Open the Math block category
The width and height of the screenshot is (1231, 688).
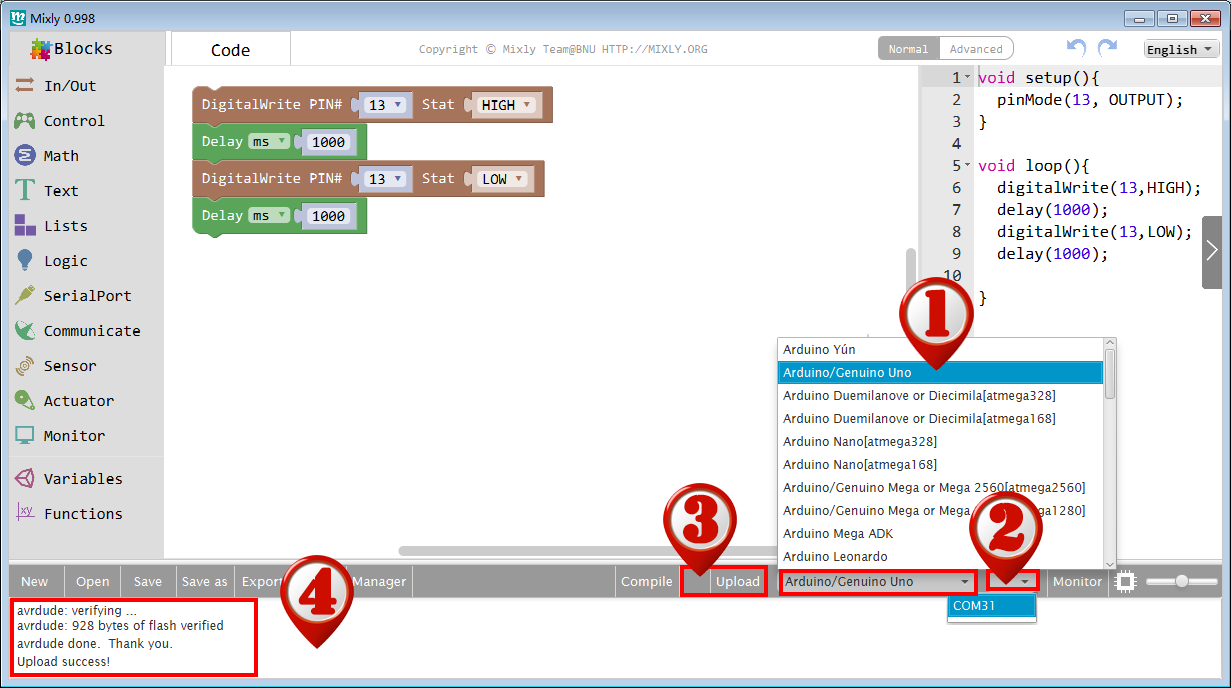pyautogui.click(x=61, y=156)
